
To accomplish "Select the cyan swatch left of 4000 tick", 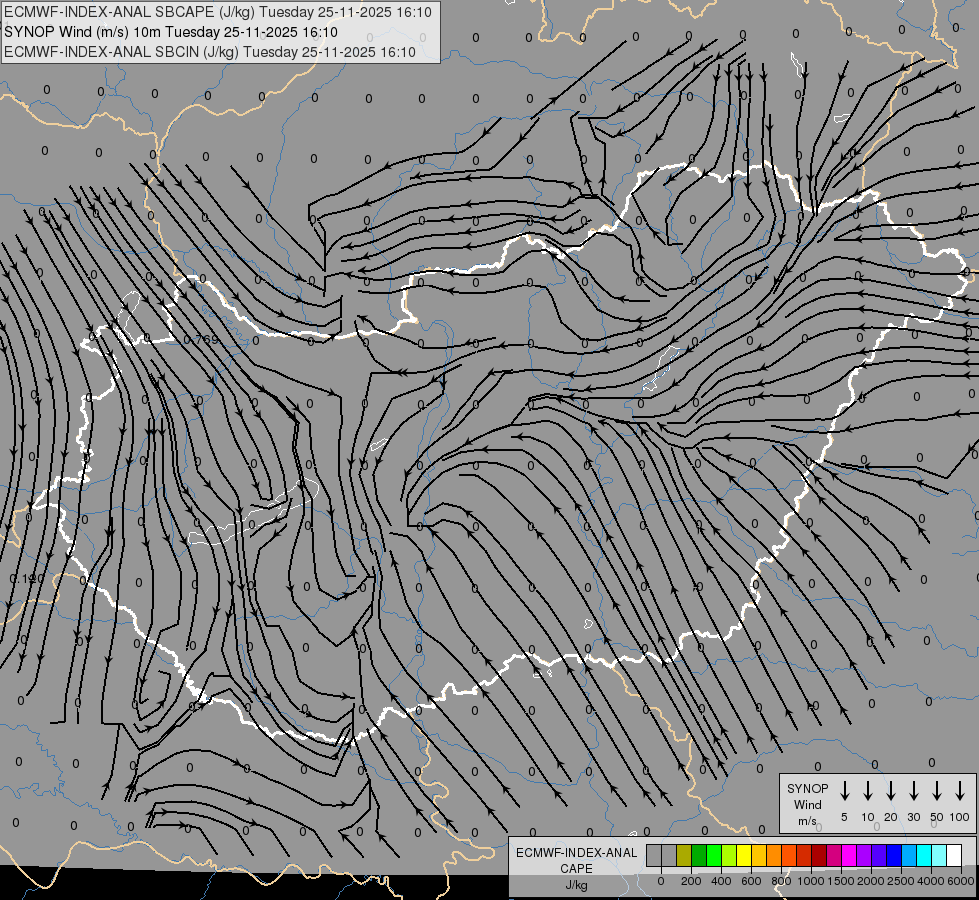I will tap(923, 855).
